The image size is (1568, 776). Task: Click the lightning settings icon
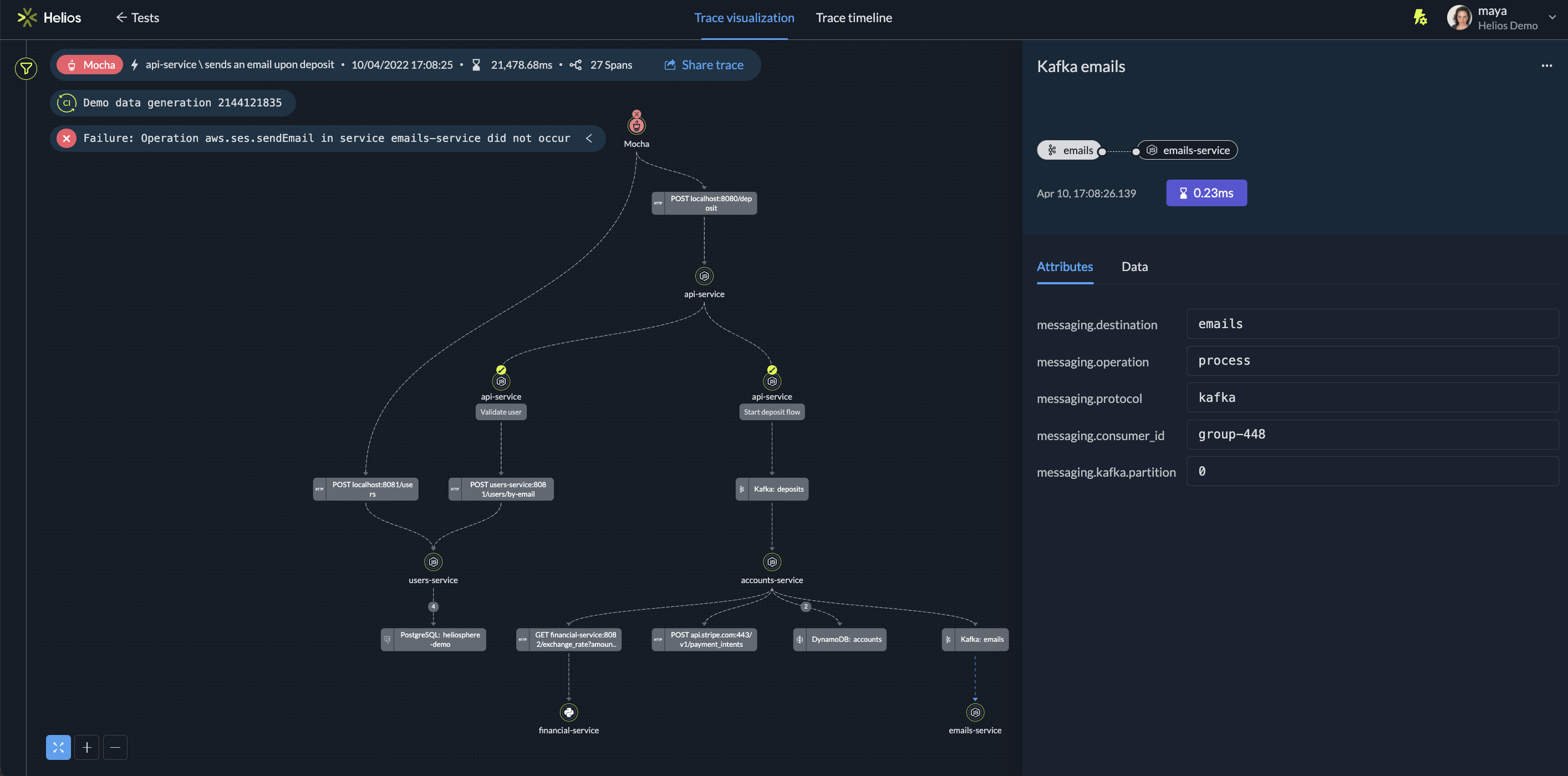[1420, 17]
